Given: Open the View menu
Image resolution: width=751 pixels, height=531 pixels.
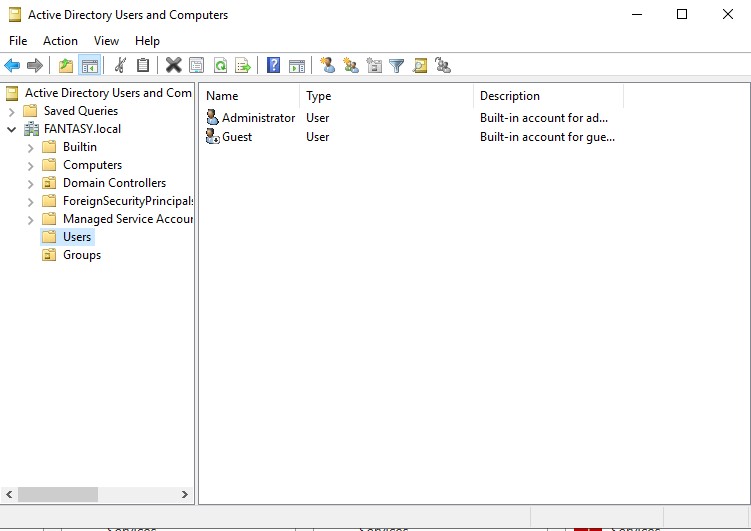Looking at the screenshot, I should [106, 41].
